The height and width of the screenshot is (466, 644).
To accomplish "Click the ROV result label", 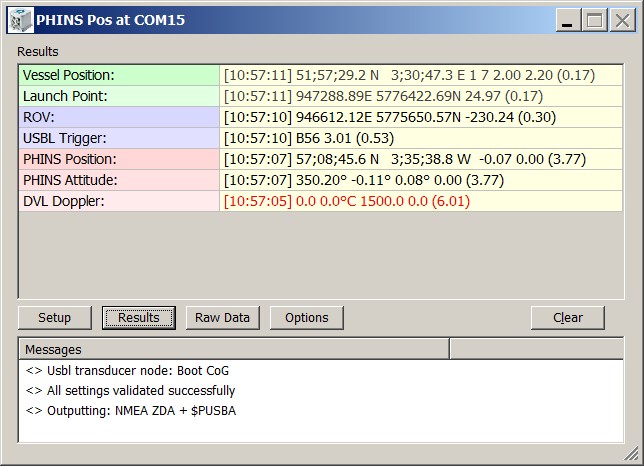I will (x=119, y=117).
